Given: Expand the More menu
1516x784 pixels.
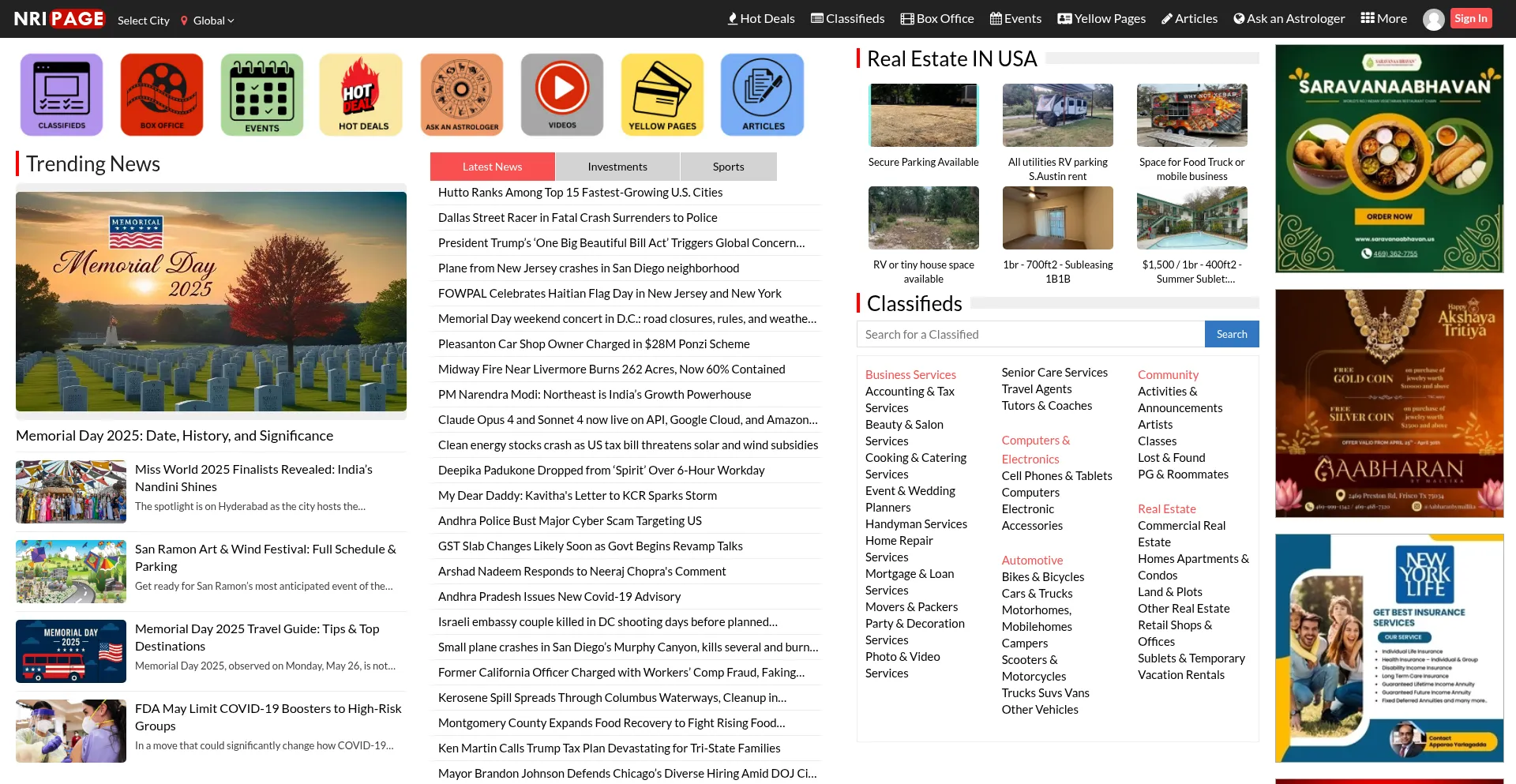Looking at the screenshot, I should point(1384,19).
